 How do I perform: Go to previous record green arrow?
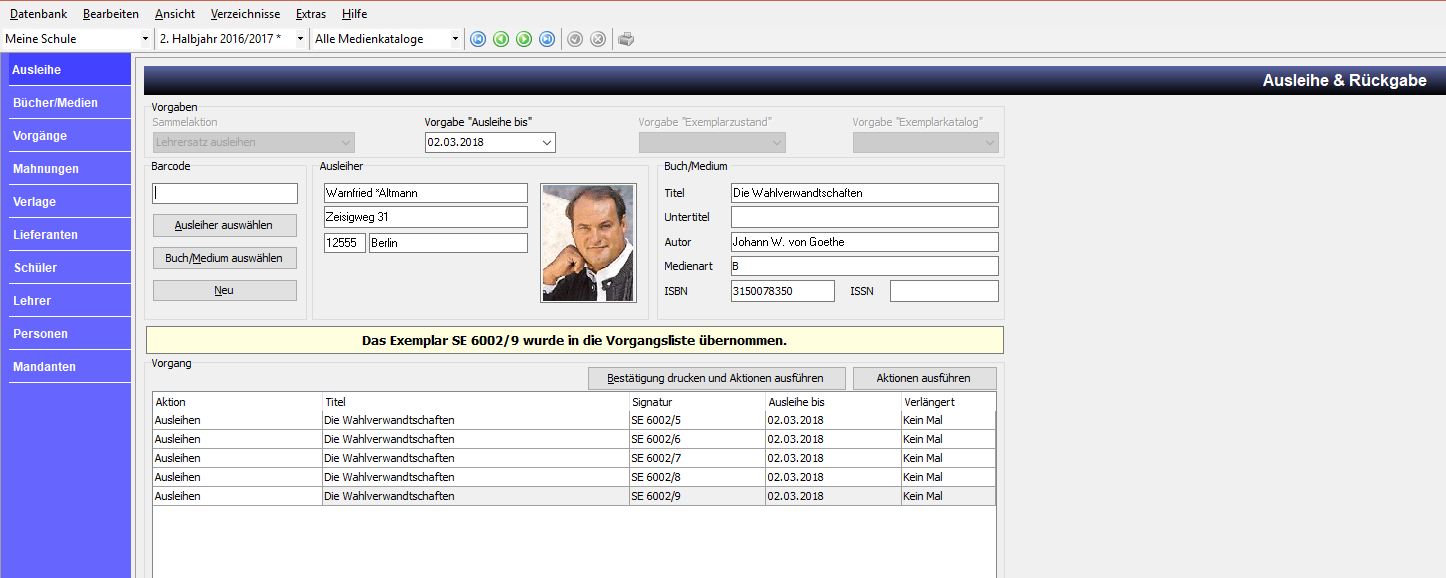(501, 39)
